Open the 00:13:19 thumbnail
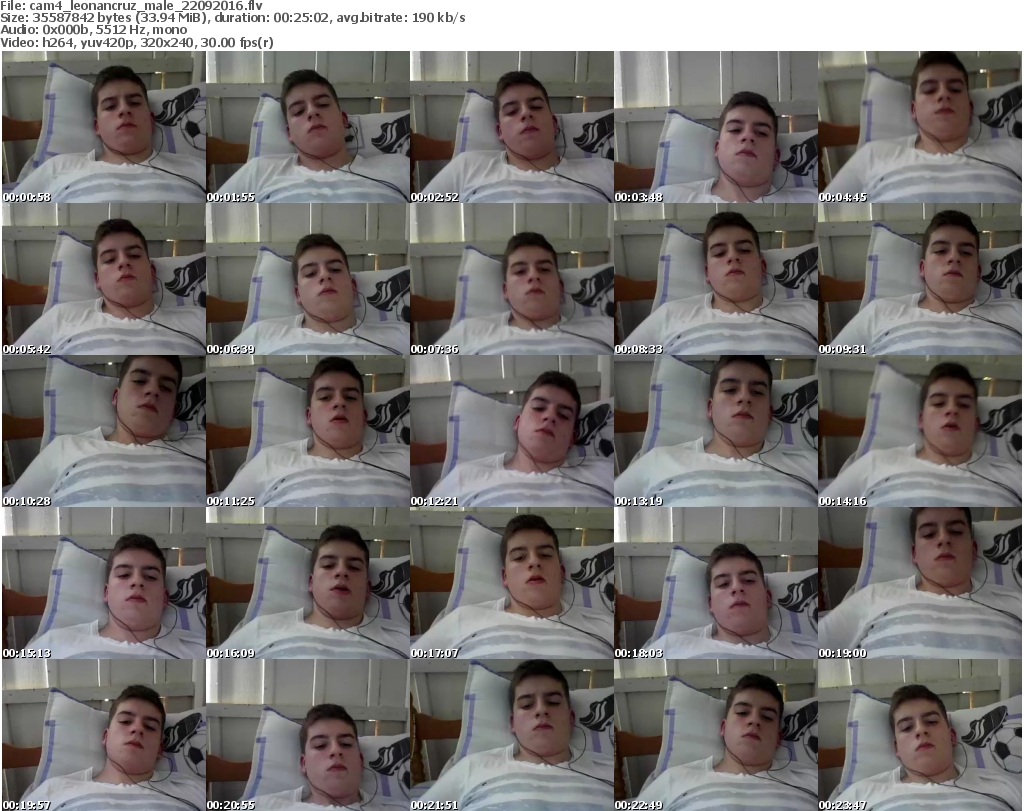The image size is (1024, 811). pos(716,432)
